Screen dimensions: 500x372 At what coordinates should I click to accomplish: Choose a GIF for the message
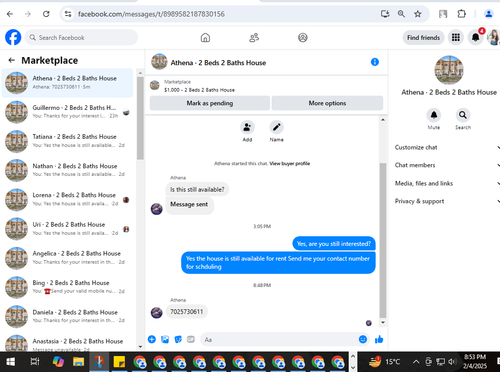[x=191, y=340]
